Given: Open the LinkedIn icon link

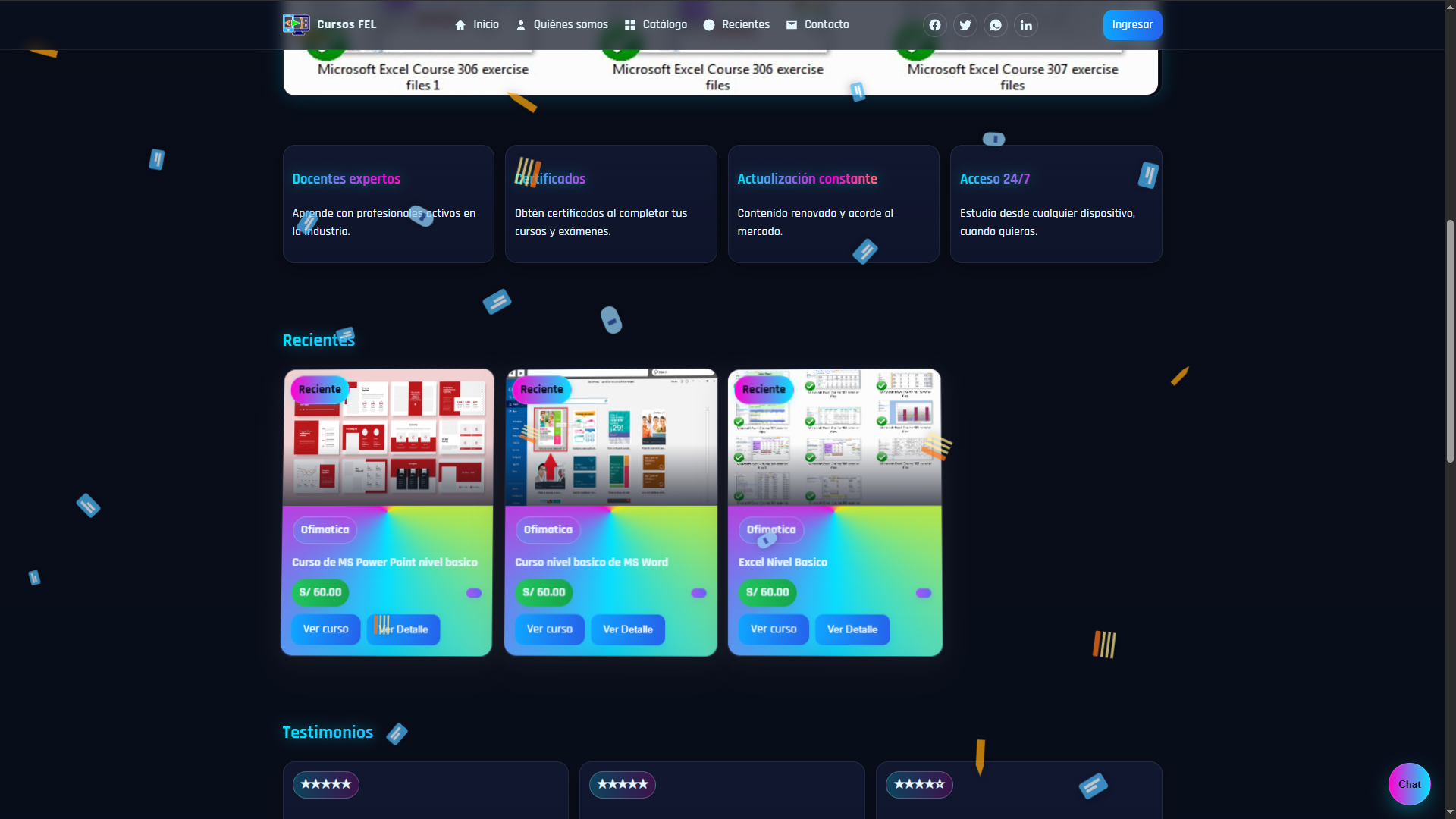Looking at the screenshot, I should point(1025,25).
